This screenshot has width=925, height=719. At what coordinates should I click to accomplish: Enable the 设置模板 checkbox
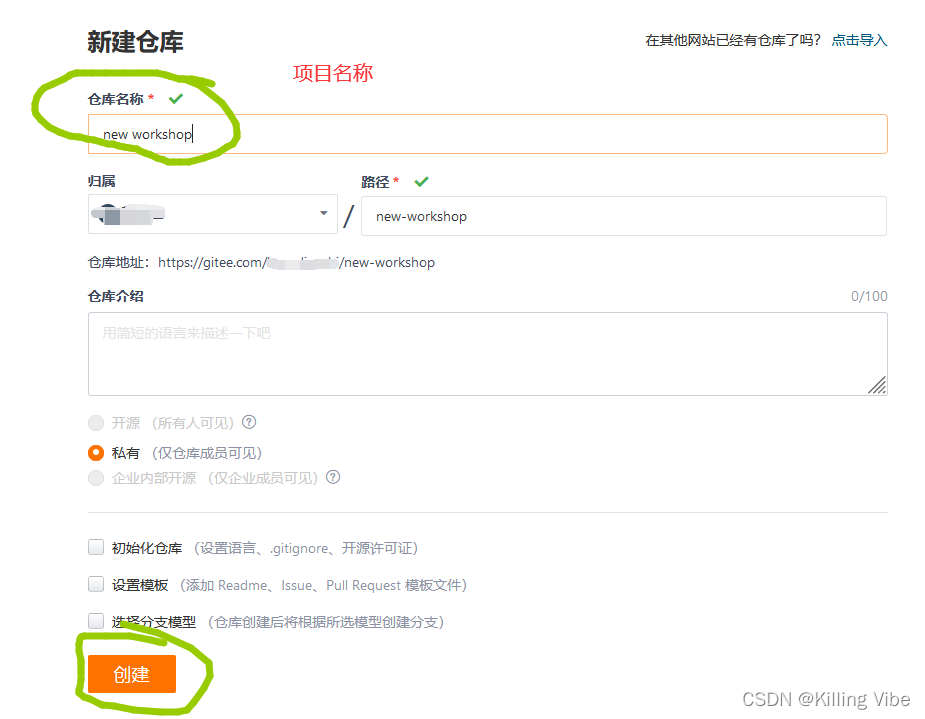(x=95, y=584)
